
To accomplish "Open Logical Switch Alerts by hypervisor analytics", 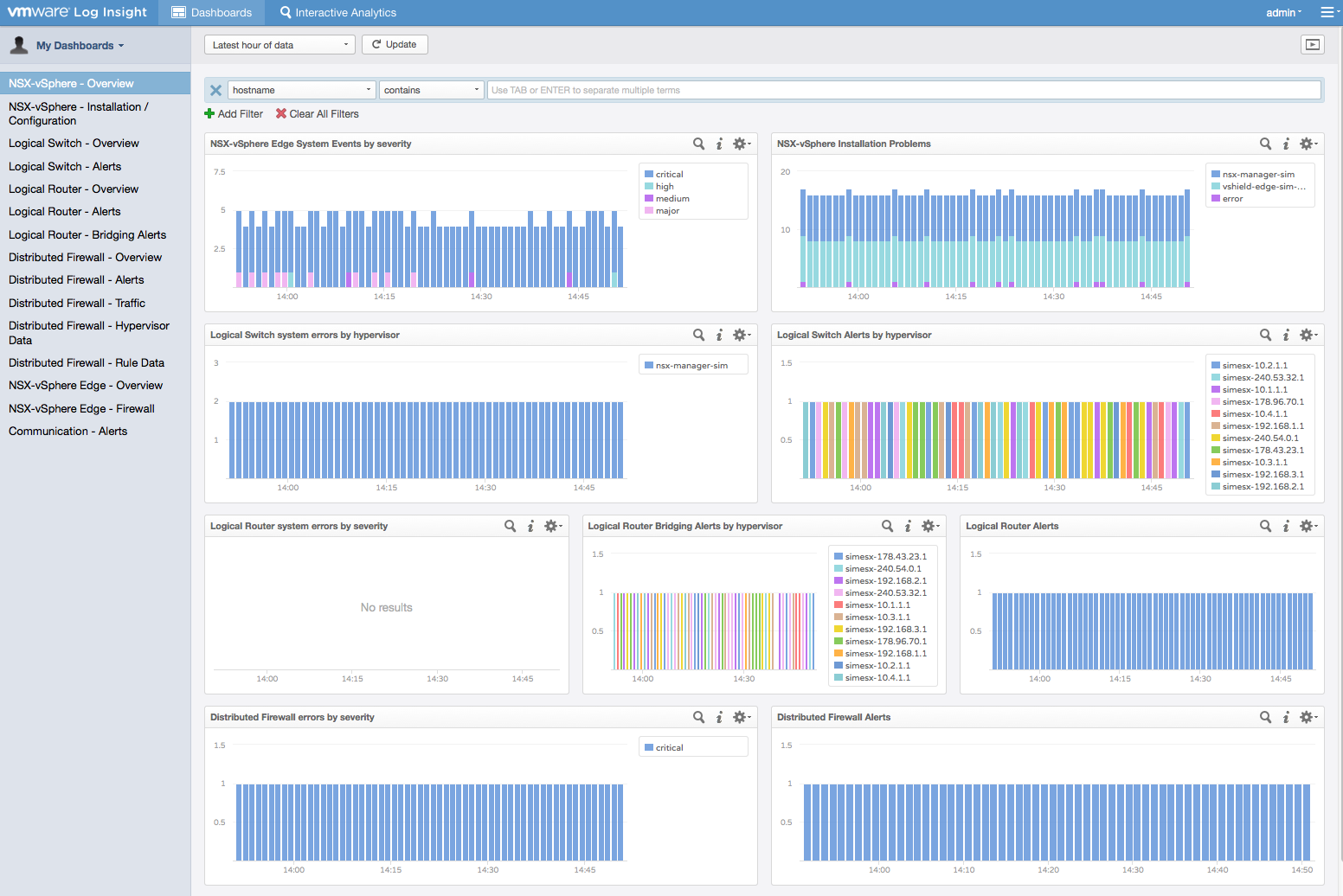I will click(x=1265, y=335).
